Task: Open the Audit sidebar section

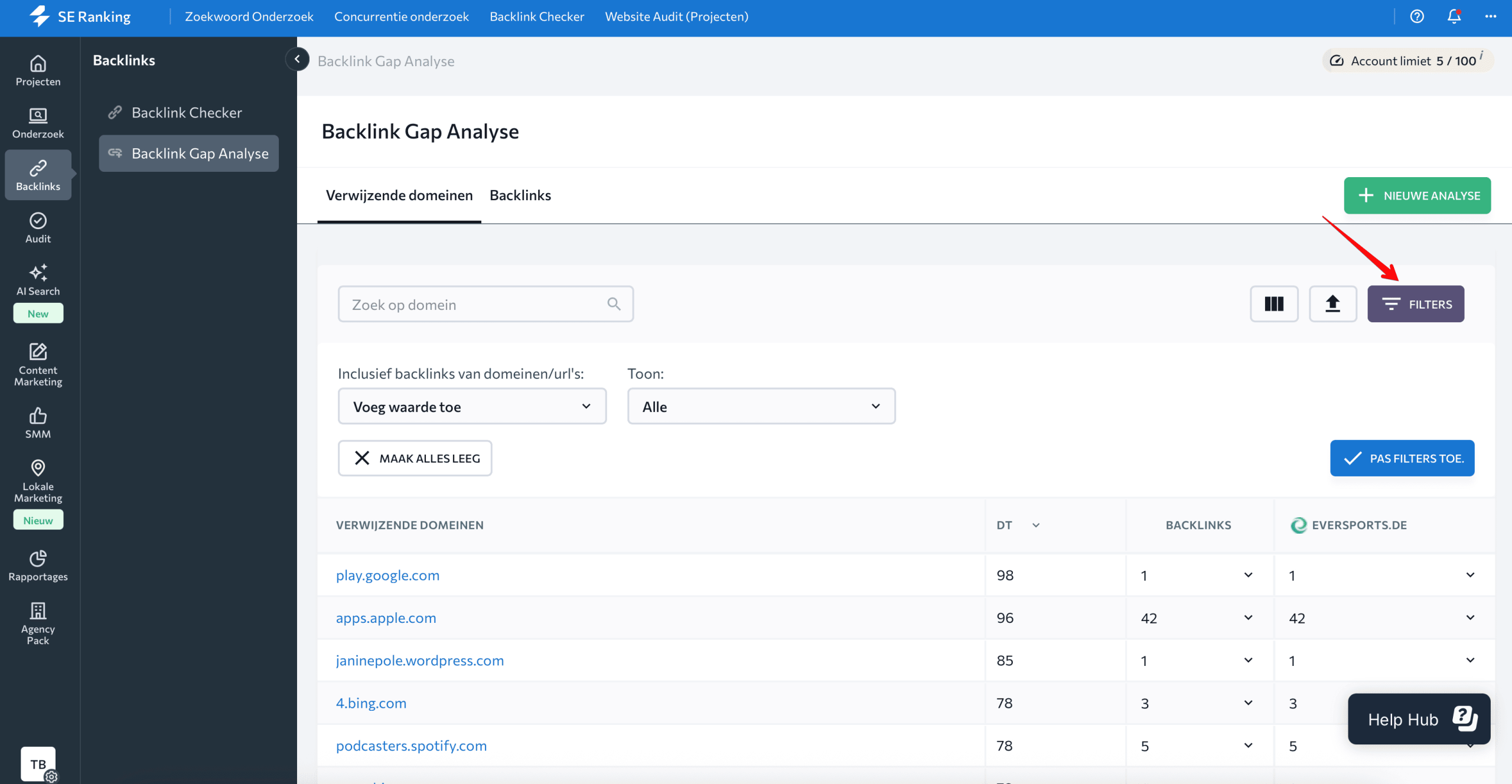Action: pyautogui.click(x=38, y=228)
